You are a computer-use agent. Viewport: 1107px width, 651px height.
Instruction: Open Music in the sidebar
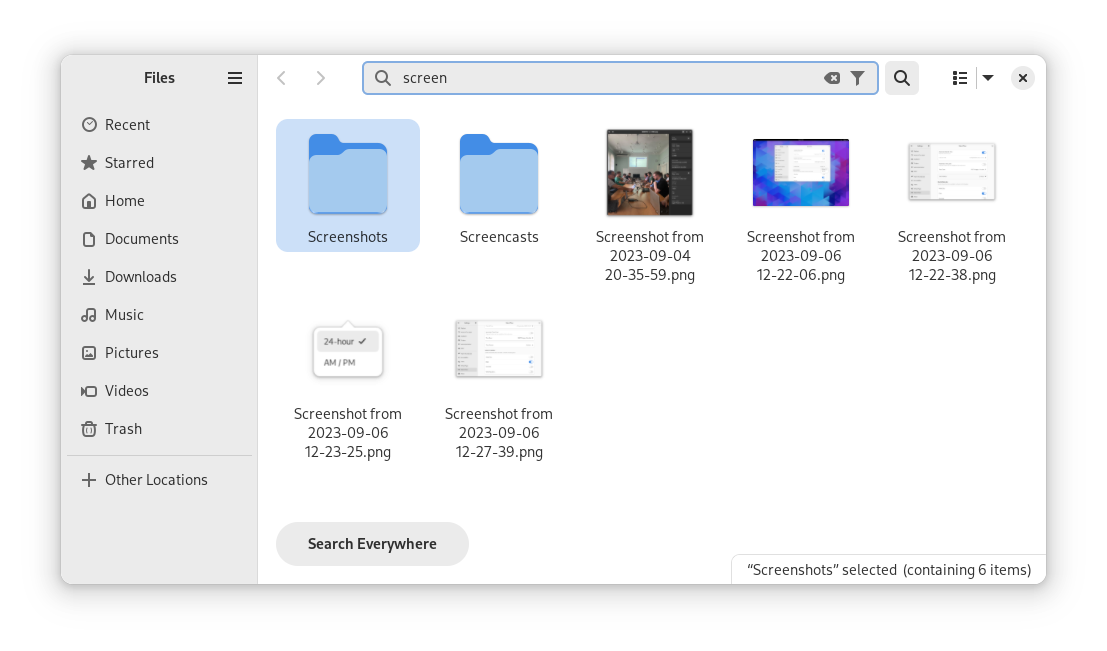159,316
